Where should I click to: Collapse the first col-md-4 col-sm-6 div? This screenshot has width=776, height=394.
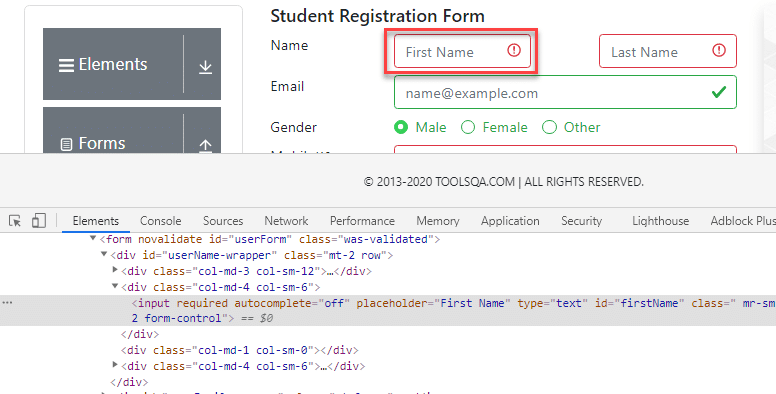[115, 286]
